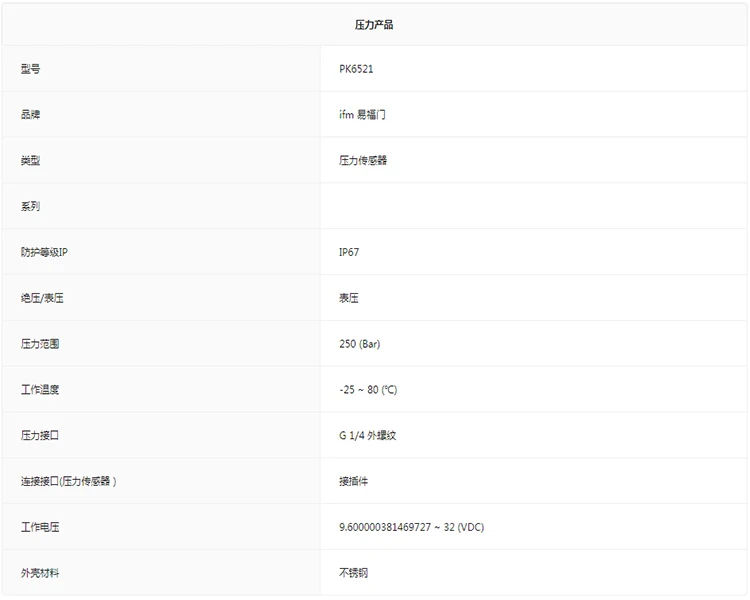Select the type value 压力传感器
Viewport: 750px width, 600px height.
tap(363, 160)
